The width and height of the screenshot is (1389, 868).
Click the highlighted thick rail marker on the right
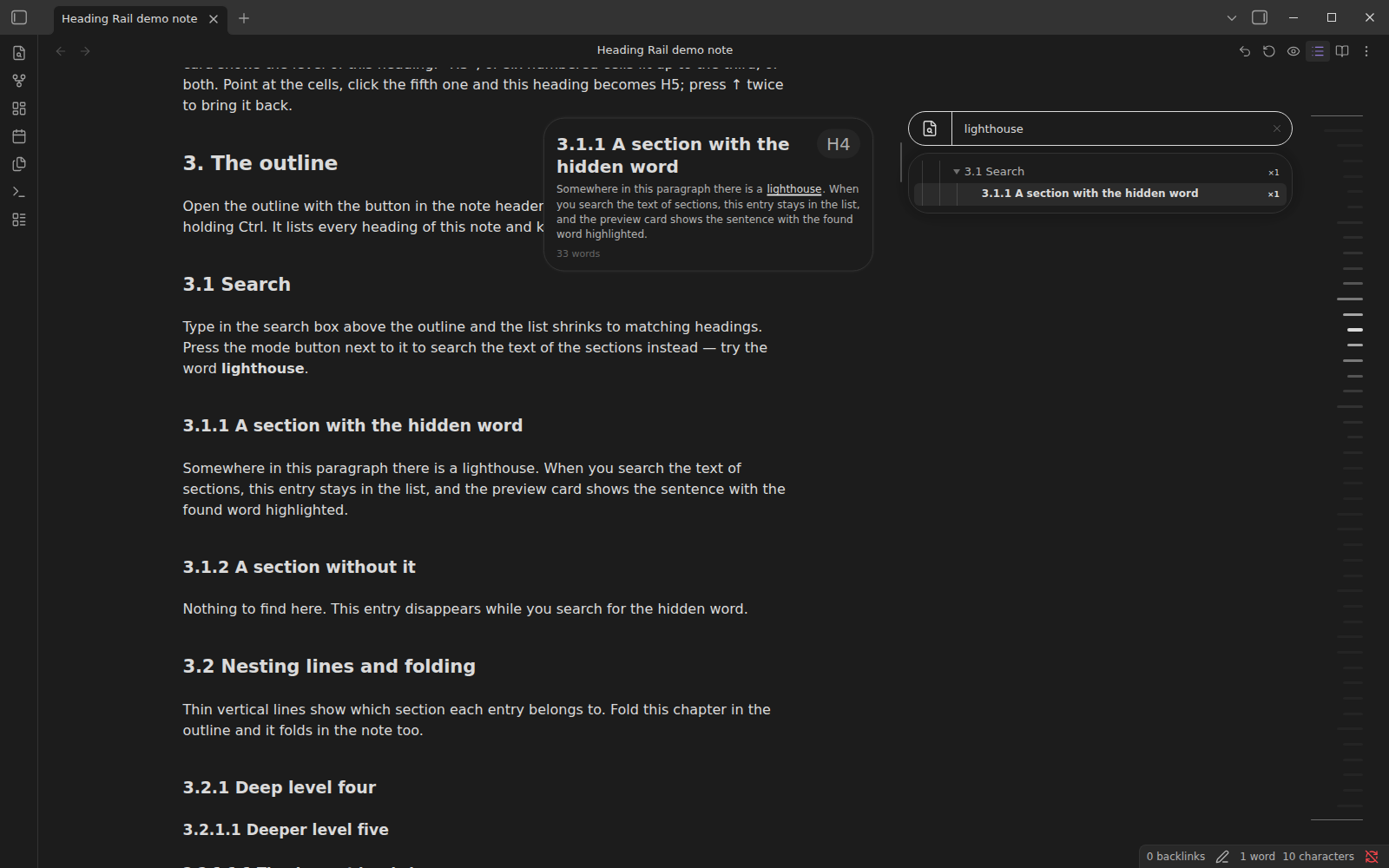coord(1354,330)
